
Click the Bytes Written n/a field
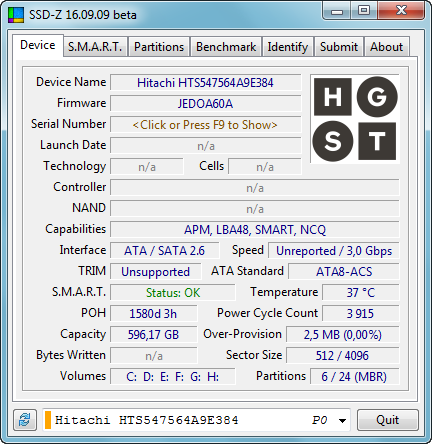coord(154,356)
